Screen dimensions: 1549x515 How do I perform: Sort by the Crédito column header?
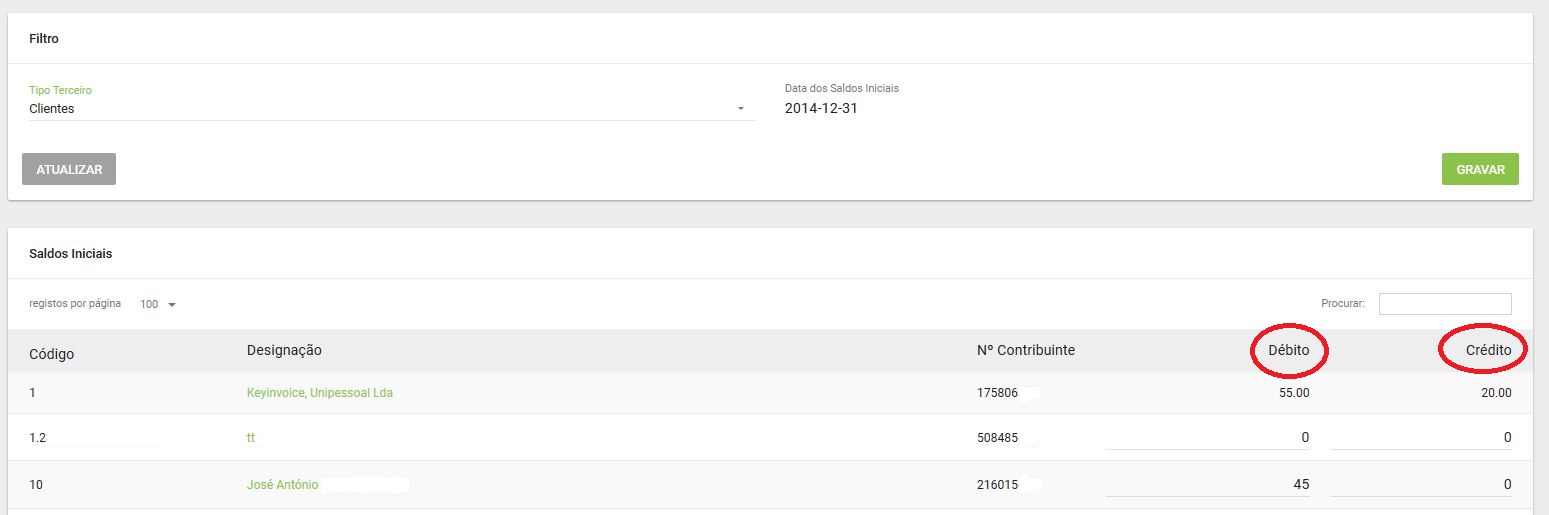[1489, 350]
